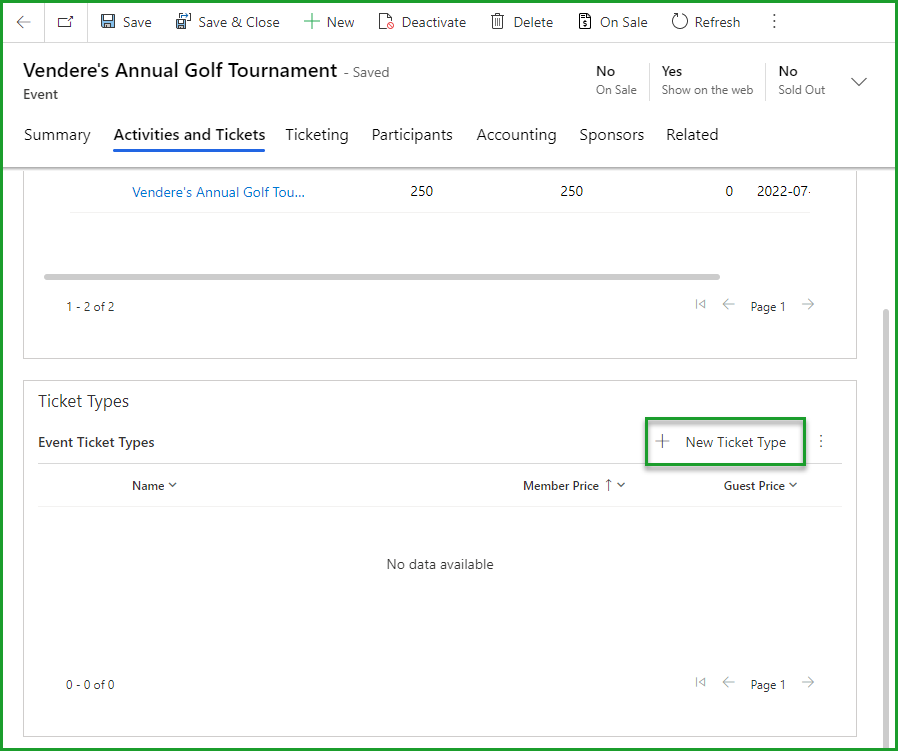Open Event Ticket Types more options
This screenshot has width=898, height=751.
pyautogui.click(x=821, y=441)
